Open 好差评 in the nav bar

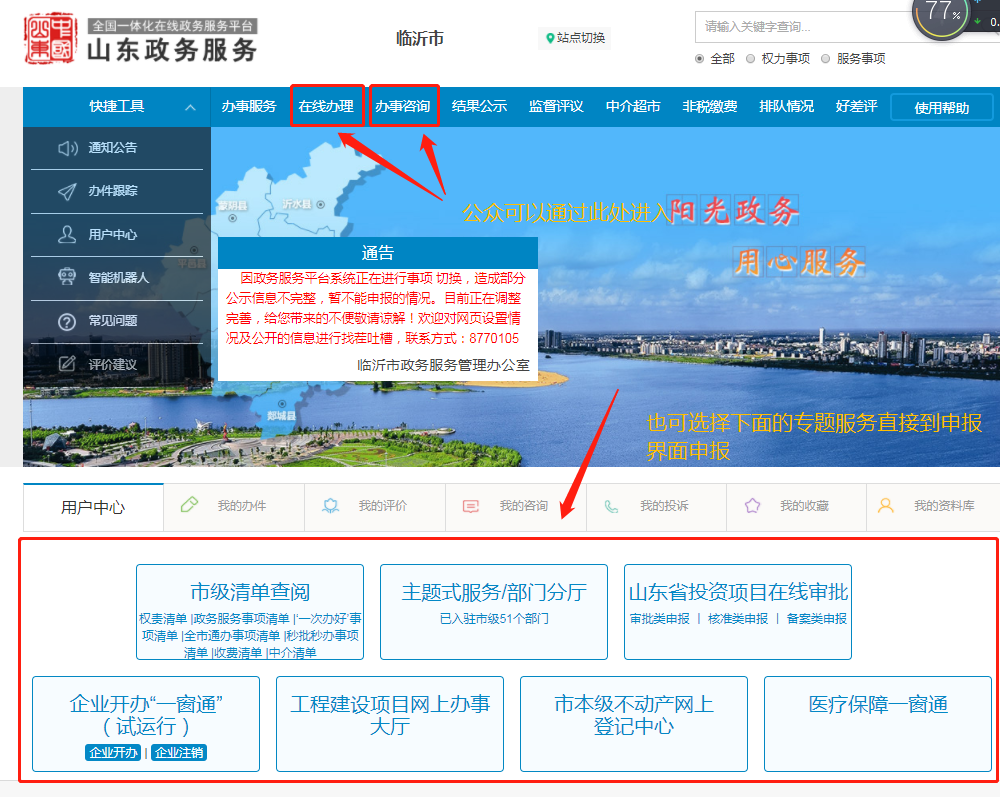(857, 106)
